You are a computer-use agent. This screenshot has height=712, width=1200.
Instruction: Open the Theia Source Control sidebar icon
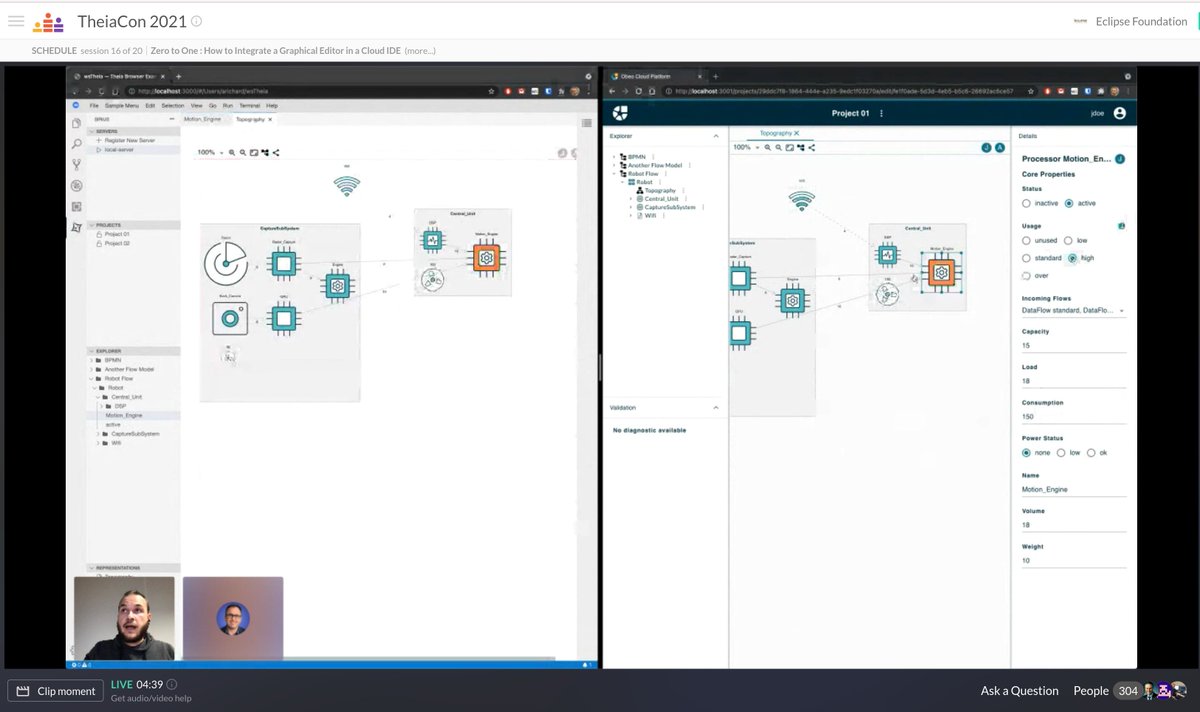pos(76,164)
